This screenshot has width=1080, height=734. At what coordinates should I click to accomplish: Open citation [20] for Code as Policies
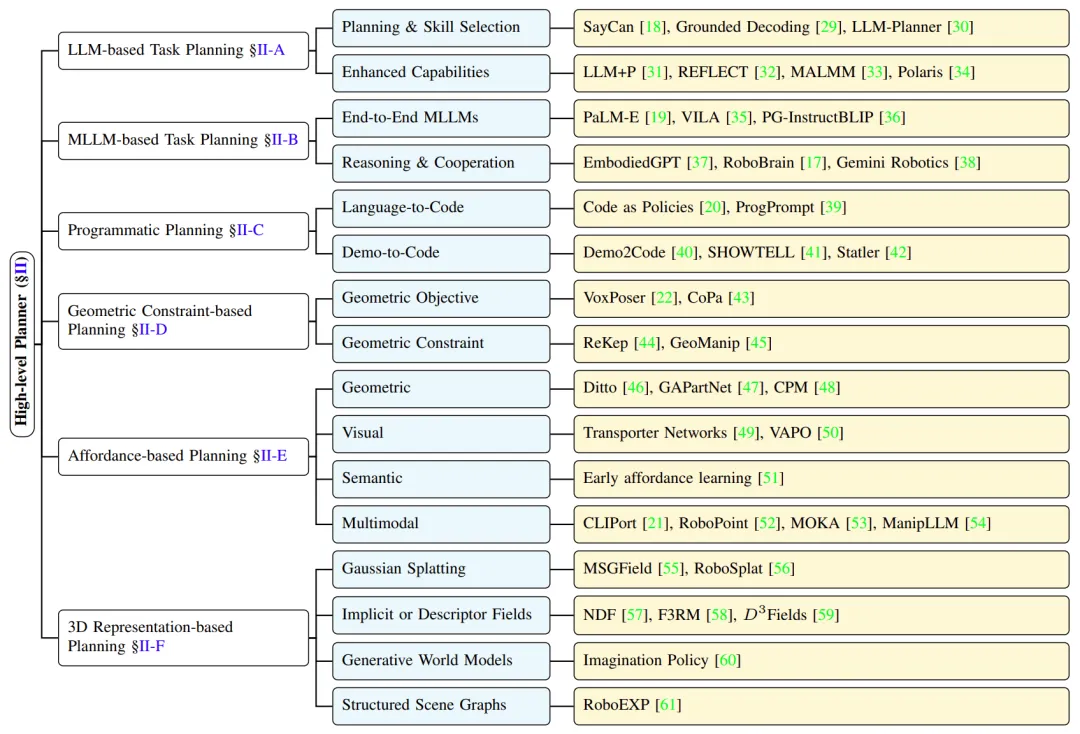(713, 208)
